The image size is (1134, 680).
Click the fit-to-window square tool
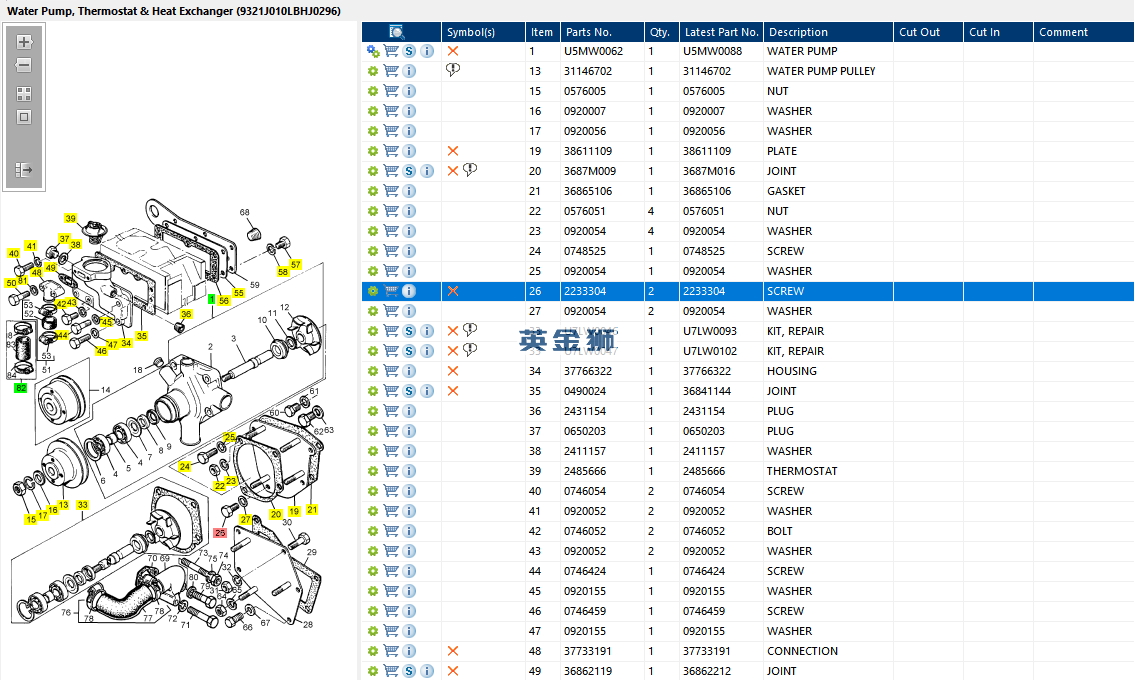(x=24, y=117)
